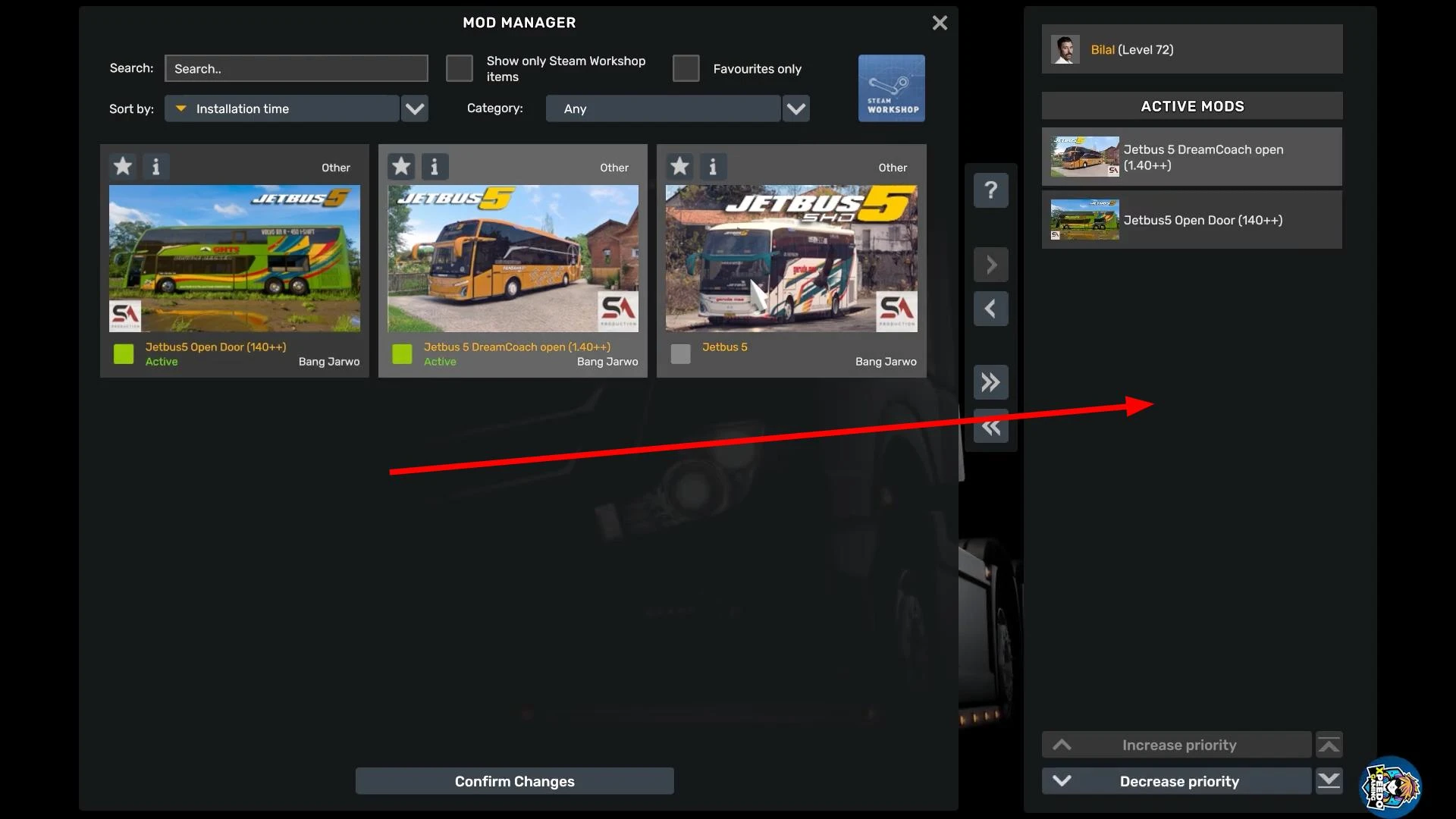
Task: Open info for Jetbus 5 DreamCoach mod
Action: [435, 166]
